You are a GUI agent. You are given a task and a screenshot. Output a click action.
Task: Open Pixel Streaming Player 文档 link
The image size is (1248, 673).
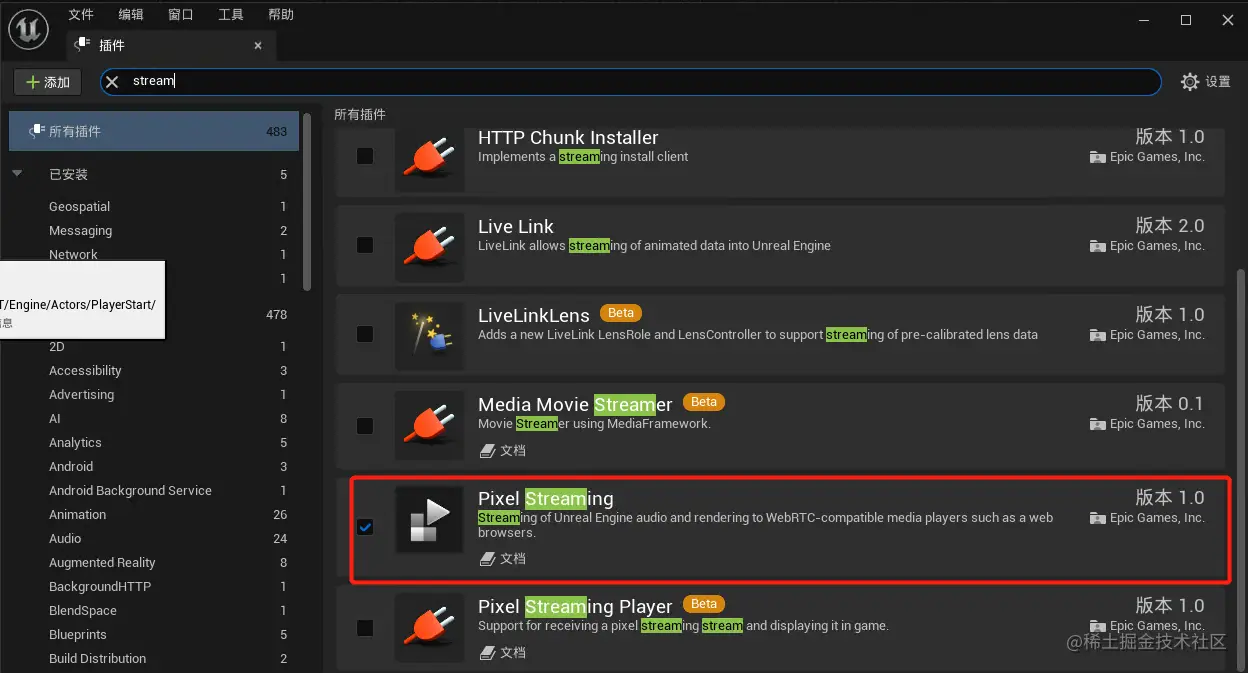513,653
